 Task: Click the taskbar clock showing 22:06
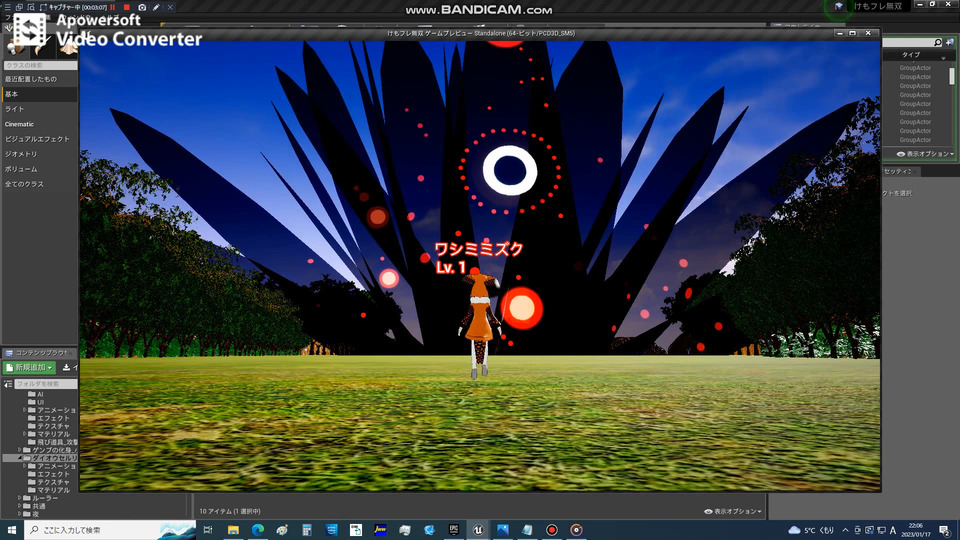(915, 530)
